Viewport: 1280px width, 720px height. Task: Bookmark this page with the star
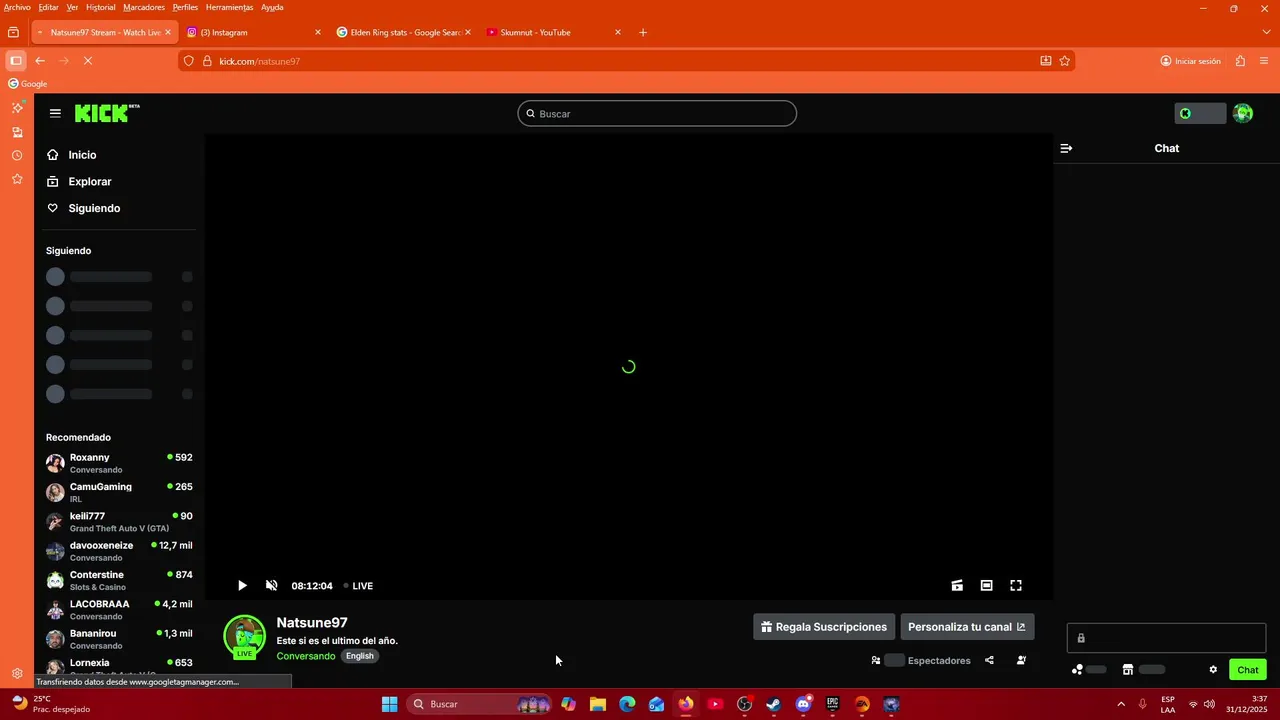click(x=1065, y=61)
